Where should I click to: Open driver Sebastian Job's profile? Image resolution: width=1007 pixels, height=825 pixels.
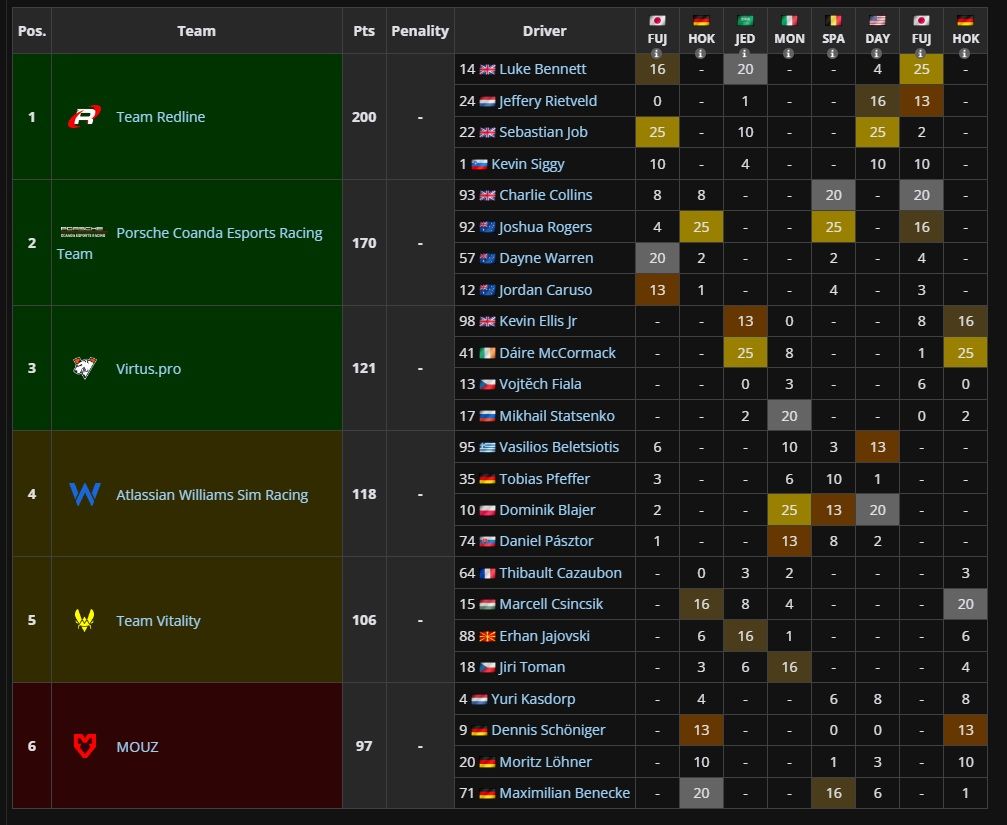(x=543, y=132)
